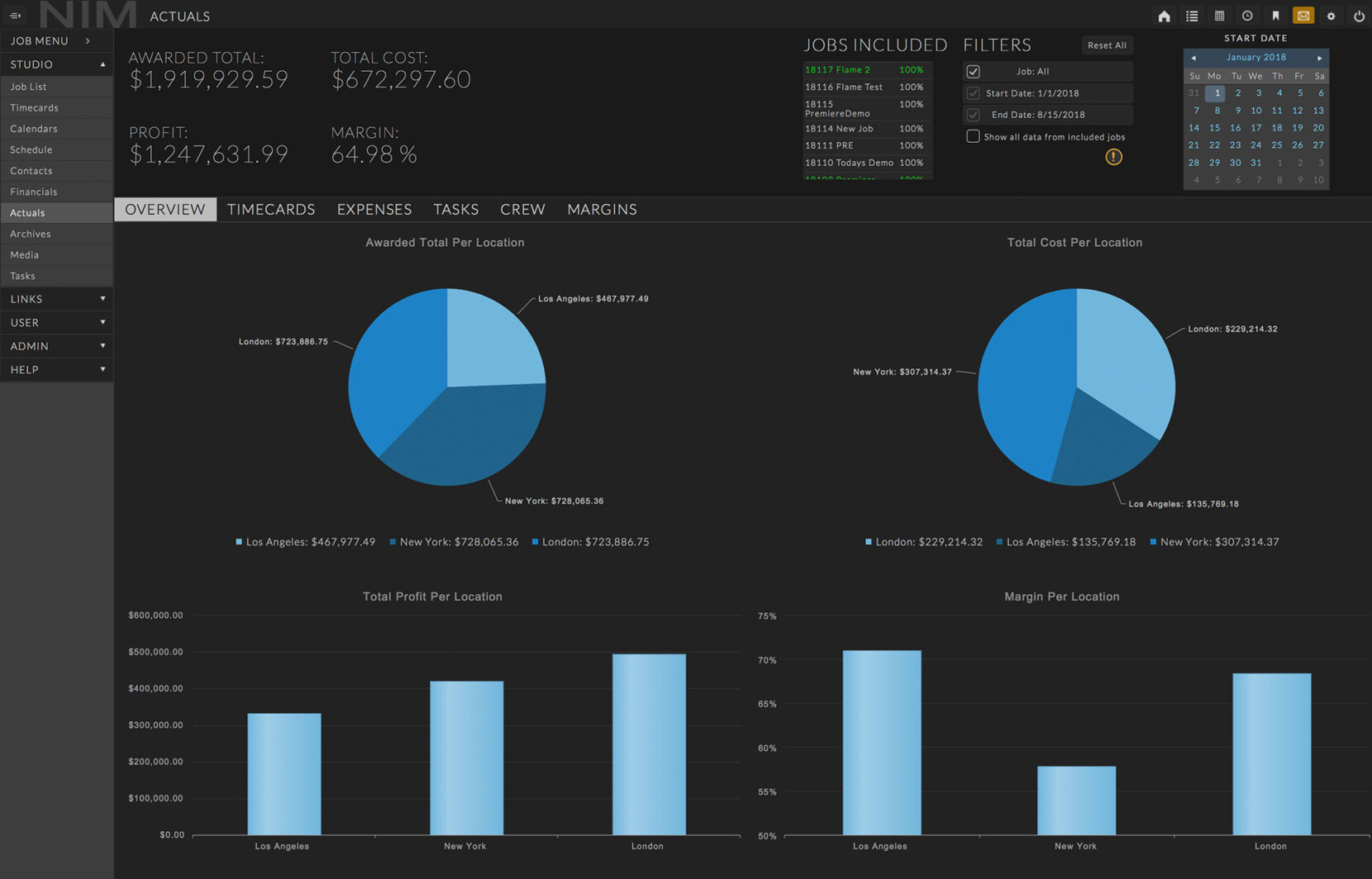Open the calendar icon in the top bar
Viewport: 1372px width, 879px height.
point(1219,16)
